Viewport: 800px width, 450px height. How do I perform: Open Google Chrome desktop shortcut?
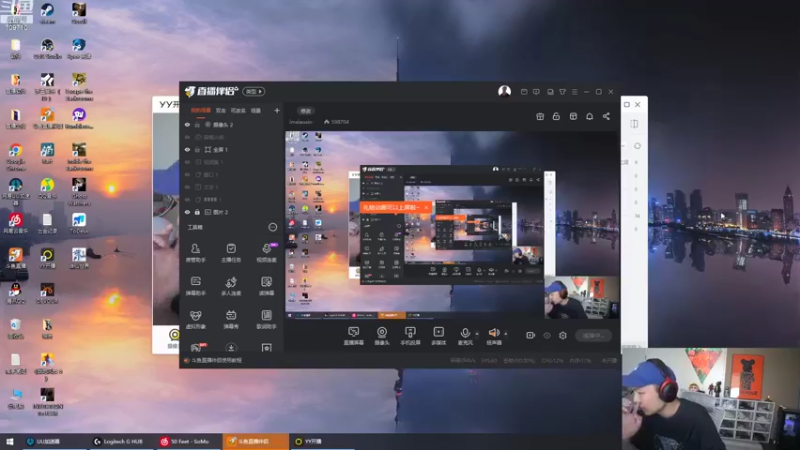coord(15,157)
